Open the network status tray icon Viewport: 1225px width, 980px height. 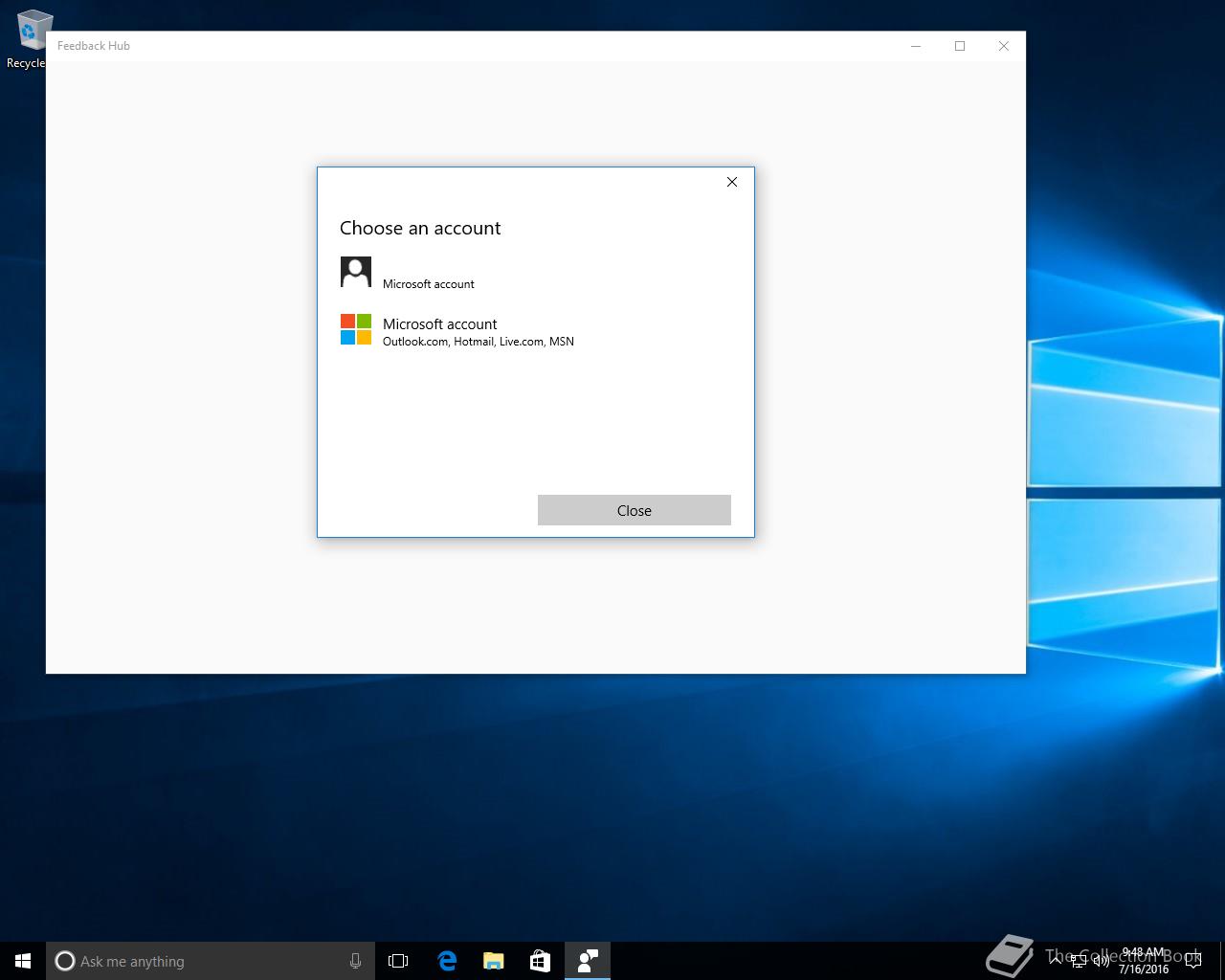1079,961
